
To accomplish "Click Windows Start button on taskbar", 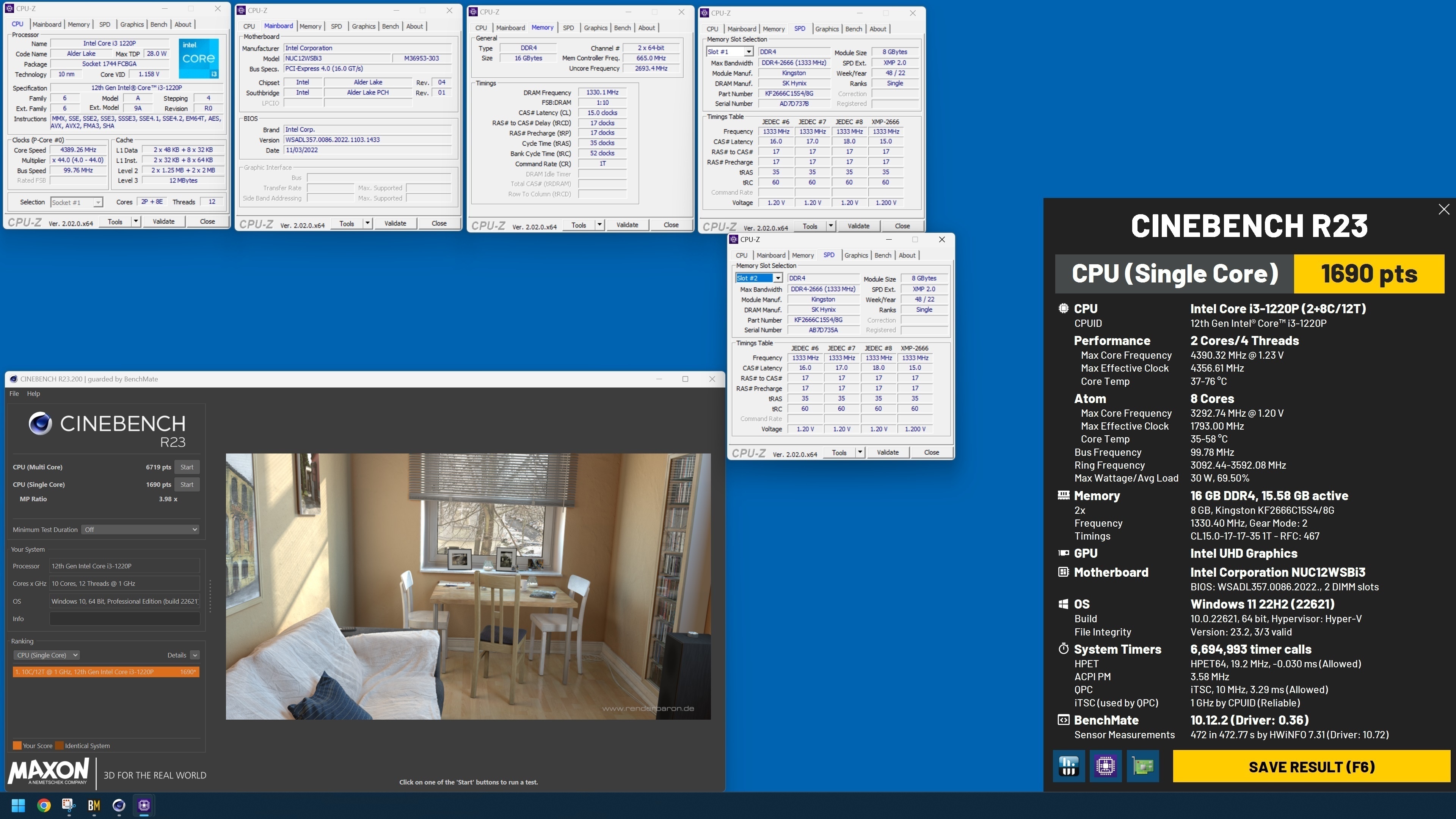I will coord(18,805).
